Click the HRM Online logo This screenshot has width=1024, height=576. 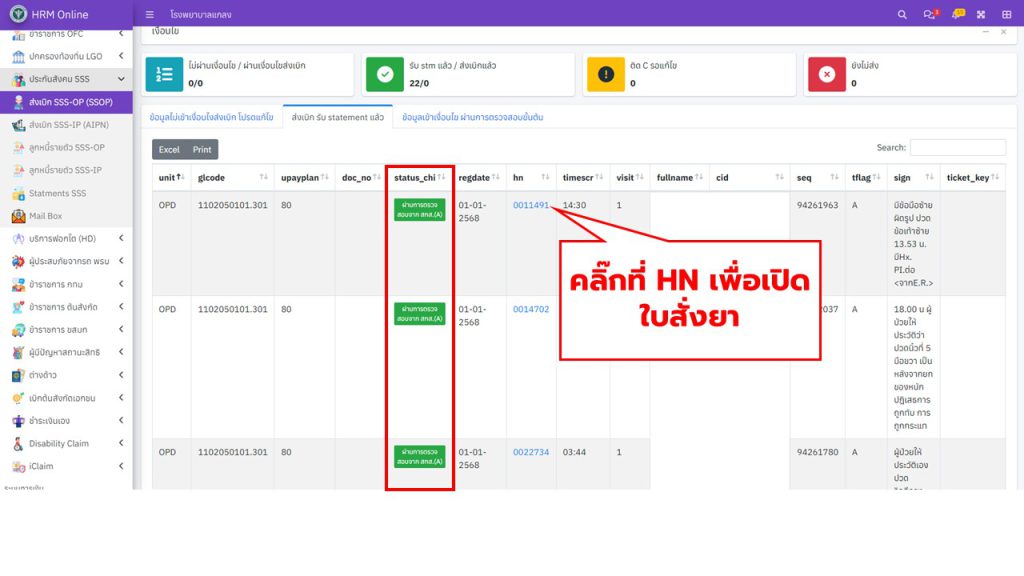18,14
